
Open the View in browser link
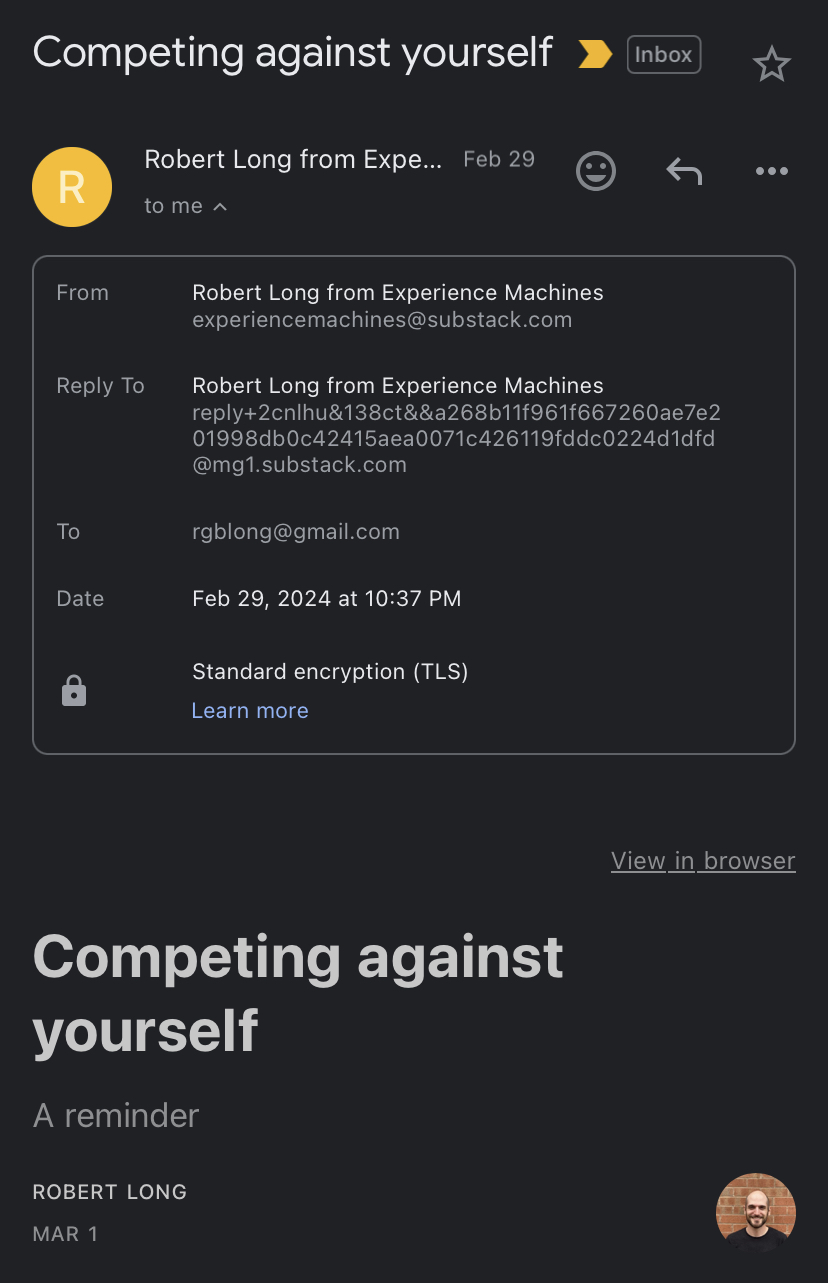coord(703,861)
